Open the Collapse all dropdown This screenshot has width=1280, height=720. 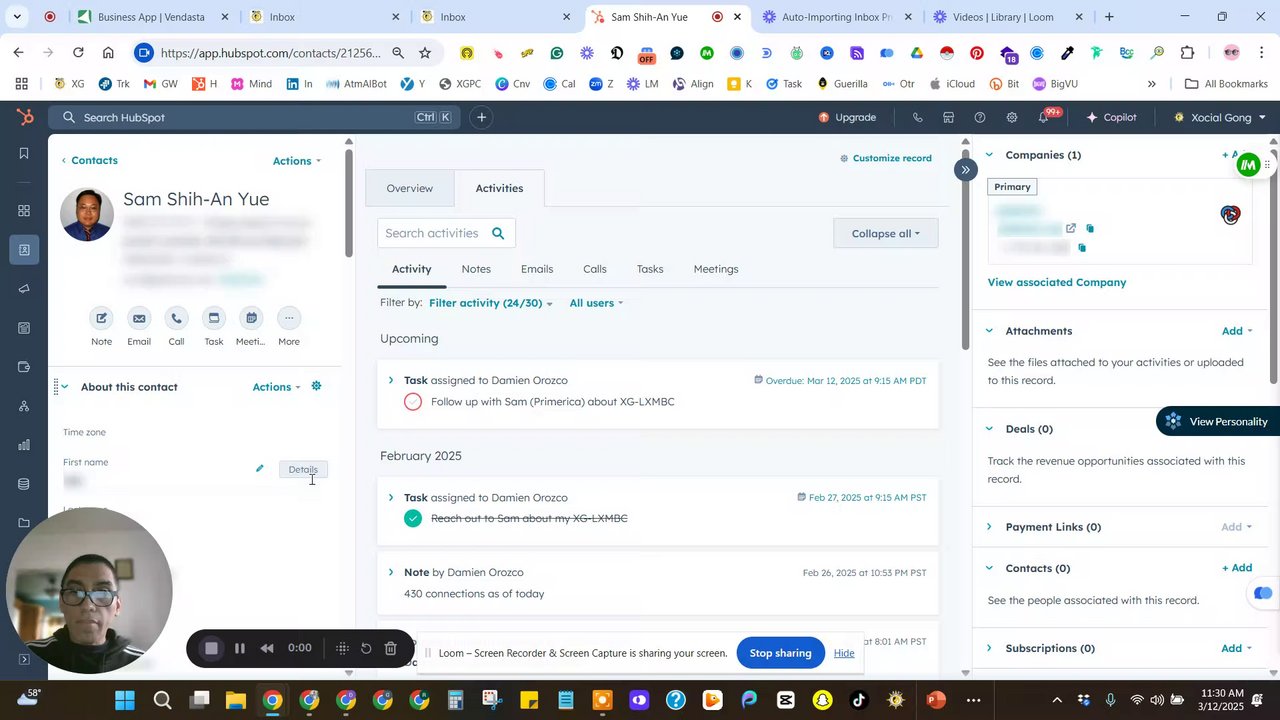click(885, 233)
